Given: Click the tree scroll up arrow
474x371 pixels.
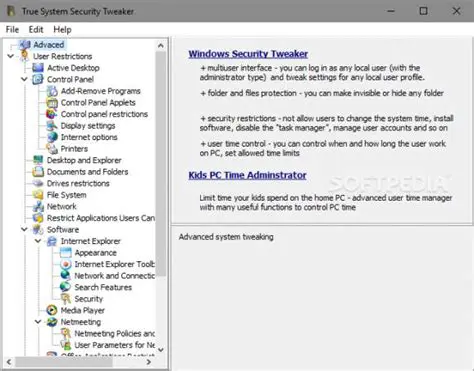Looking at the screenshot, I should click(161, 45).
